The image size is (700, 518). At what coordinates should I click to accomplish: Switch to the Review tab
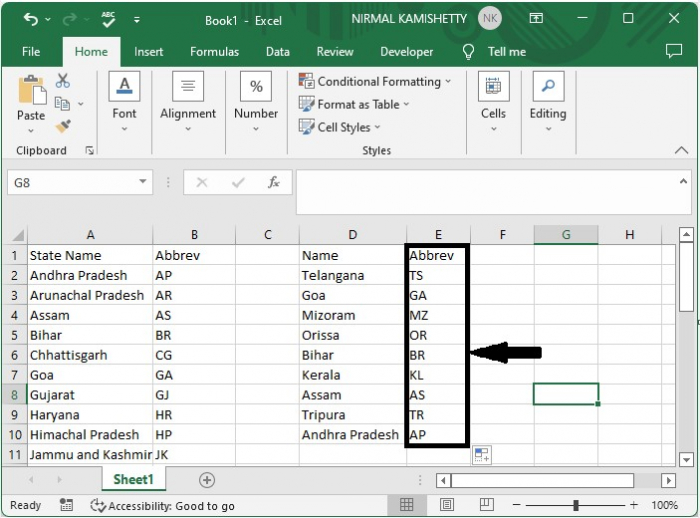335,52
